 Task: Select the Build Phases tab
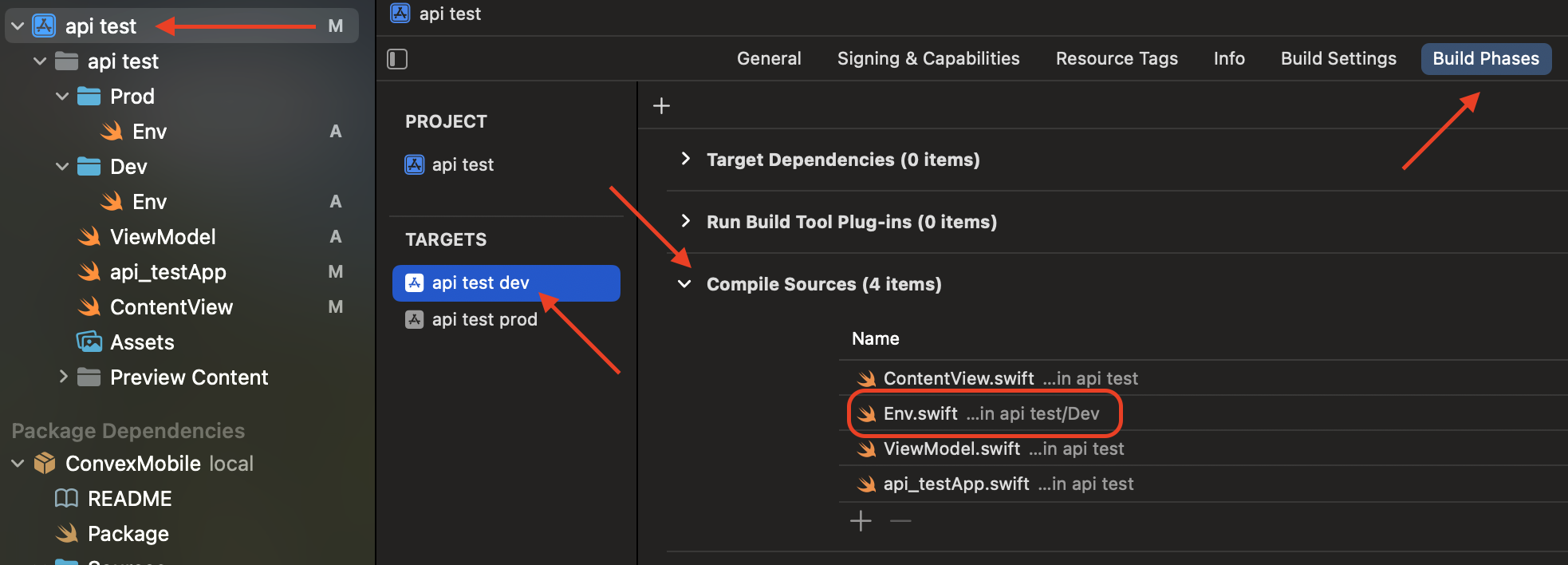tap(1486, 59)
